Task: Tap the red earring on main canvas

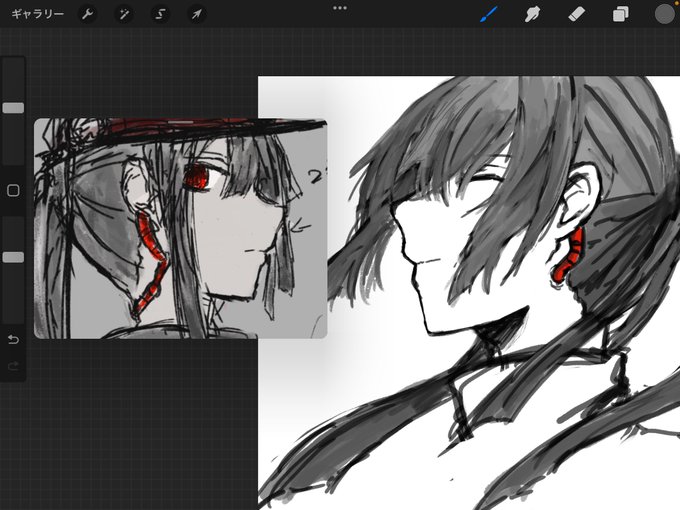Action: [569, 255]
